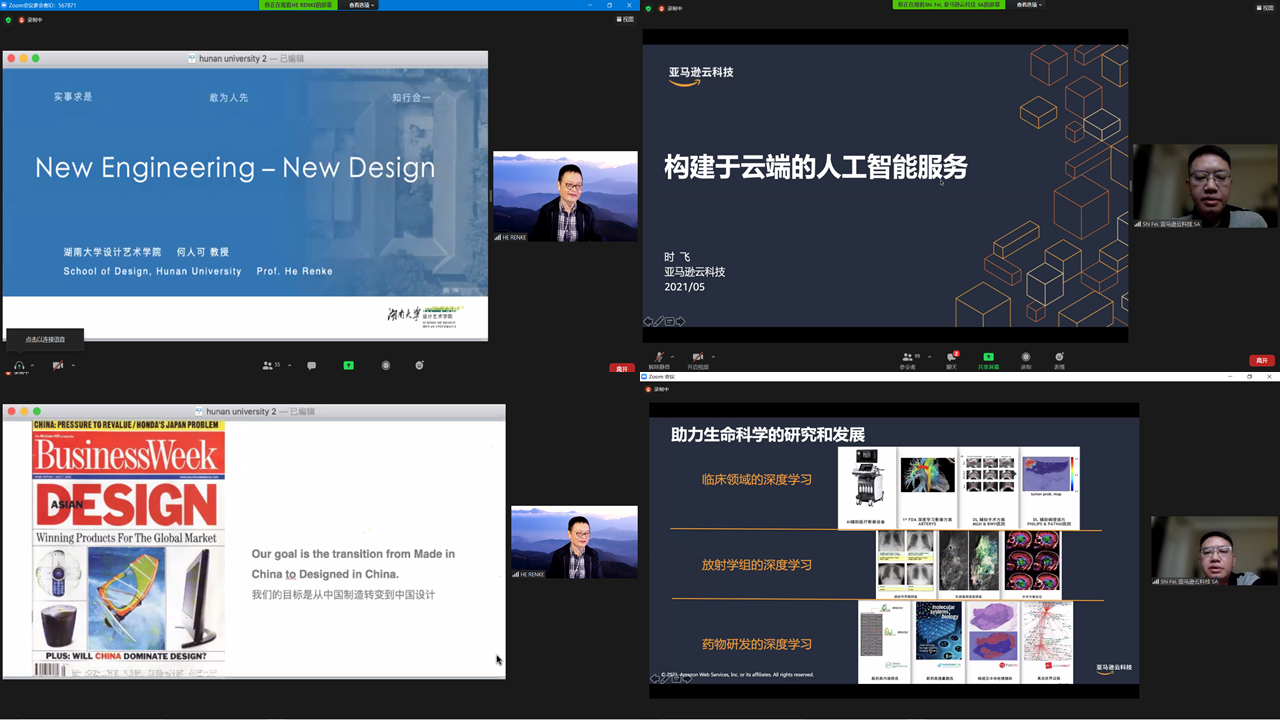This screenshot has width=1280, height=720.
Task: Open 聊天 with 2 unread messages
Action: pos(953,359)
